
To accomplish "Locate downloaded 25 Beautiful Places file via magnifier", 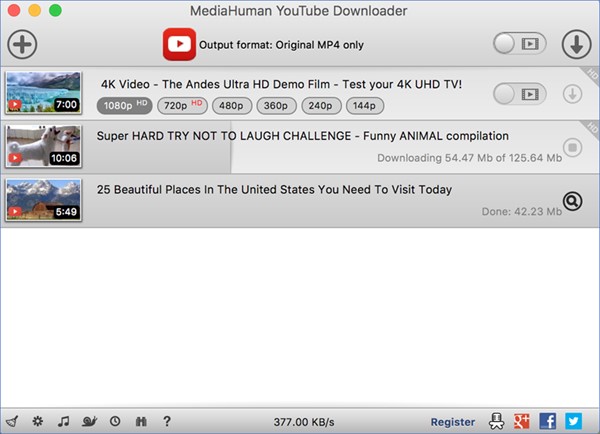I will tap(572, 201).
